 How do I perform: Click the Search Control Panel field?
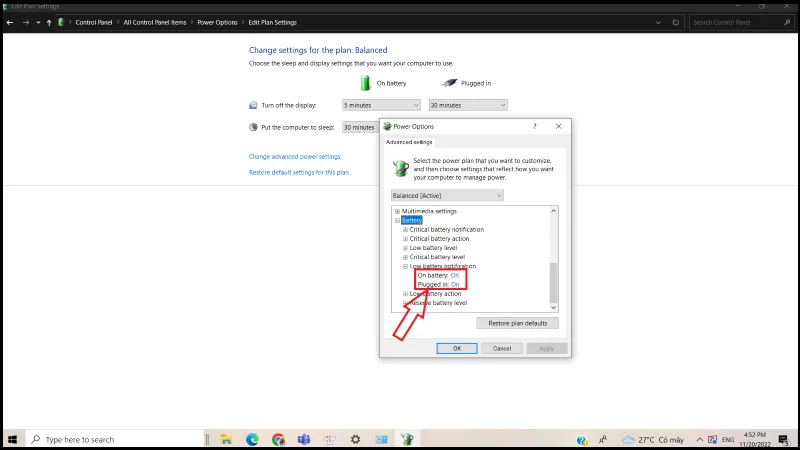tap(740, 22)
